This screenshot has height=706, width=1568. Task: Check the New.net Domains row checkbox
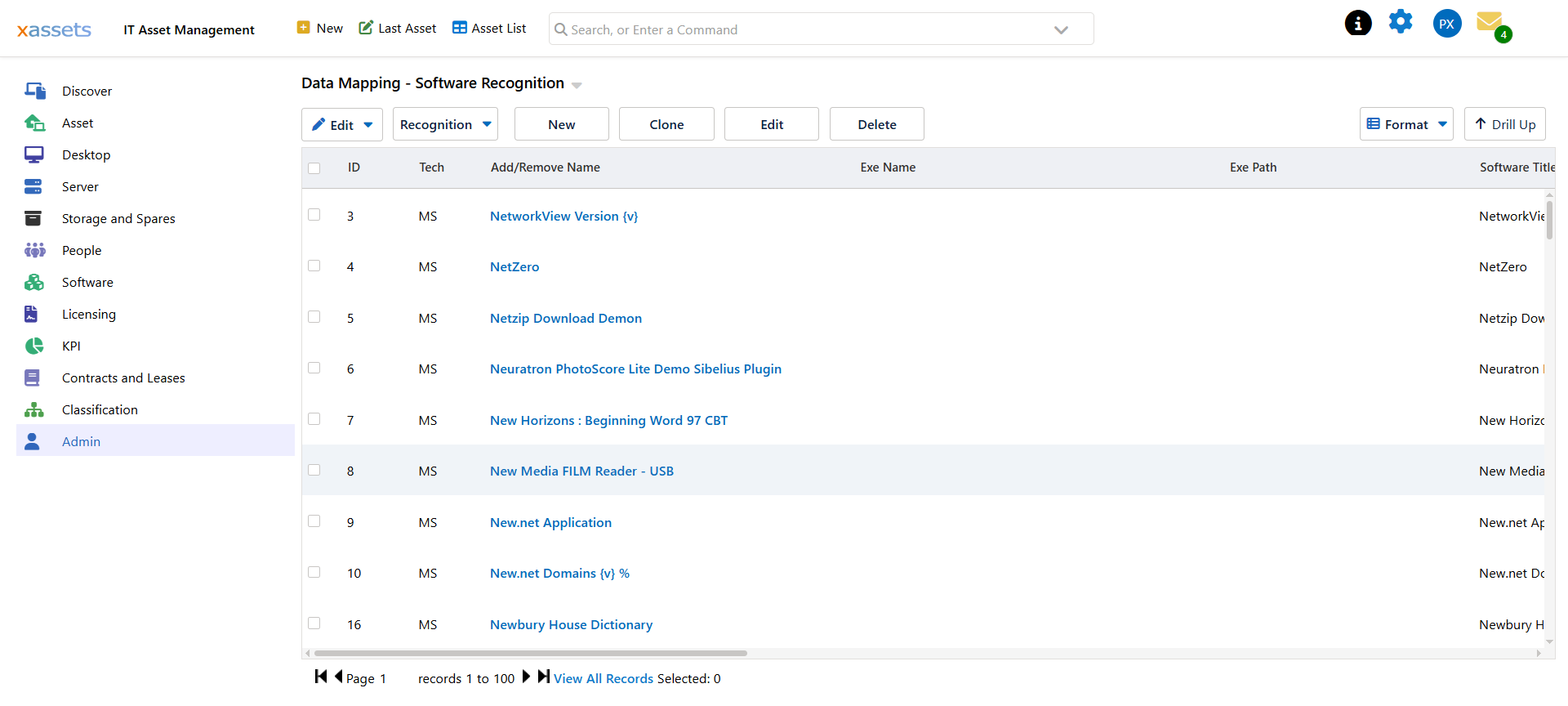pyautogui.click(x=314, y=572)
